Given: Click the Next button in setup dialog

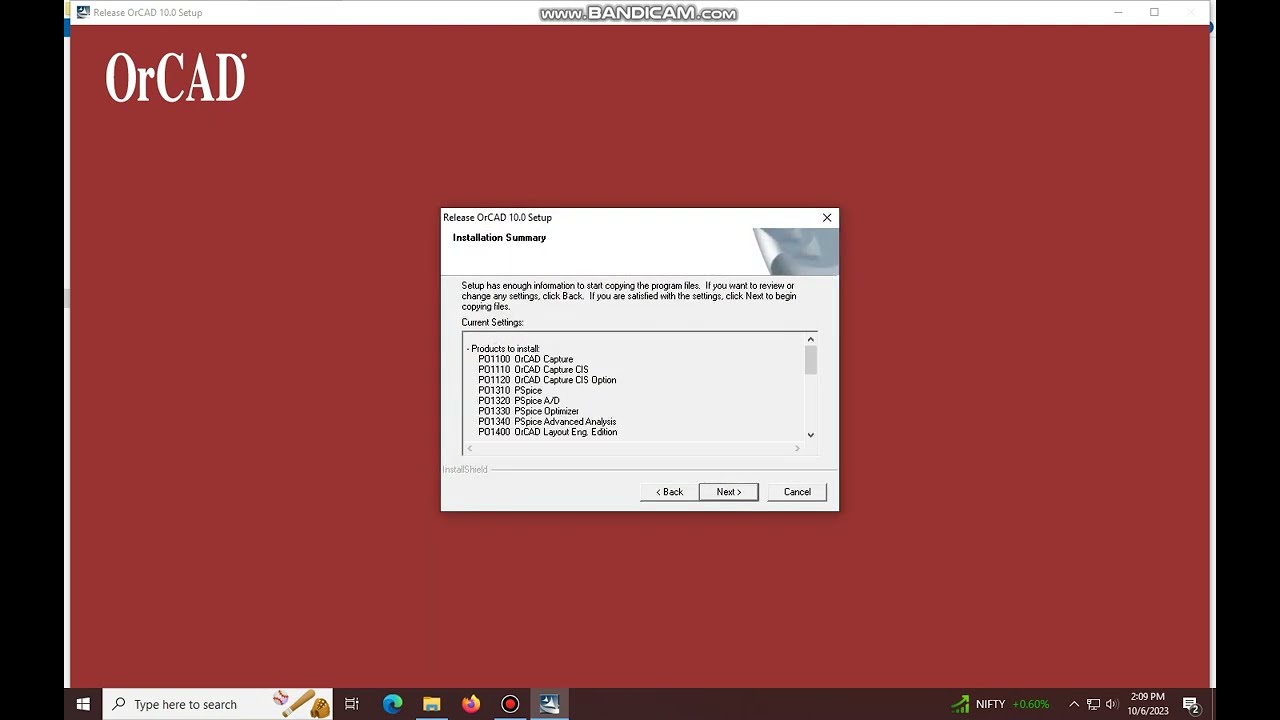Looking at the screenshot, I should pos(728,492).
